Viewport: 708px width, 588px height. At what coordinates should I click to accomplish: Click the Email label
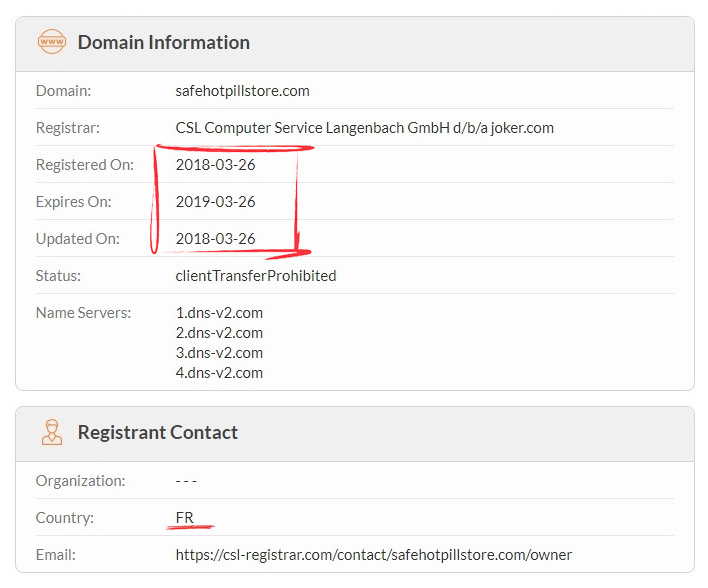pos(55,555)
